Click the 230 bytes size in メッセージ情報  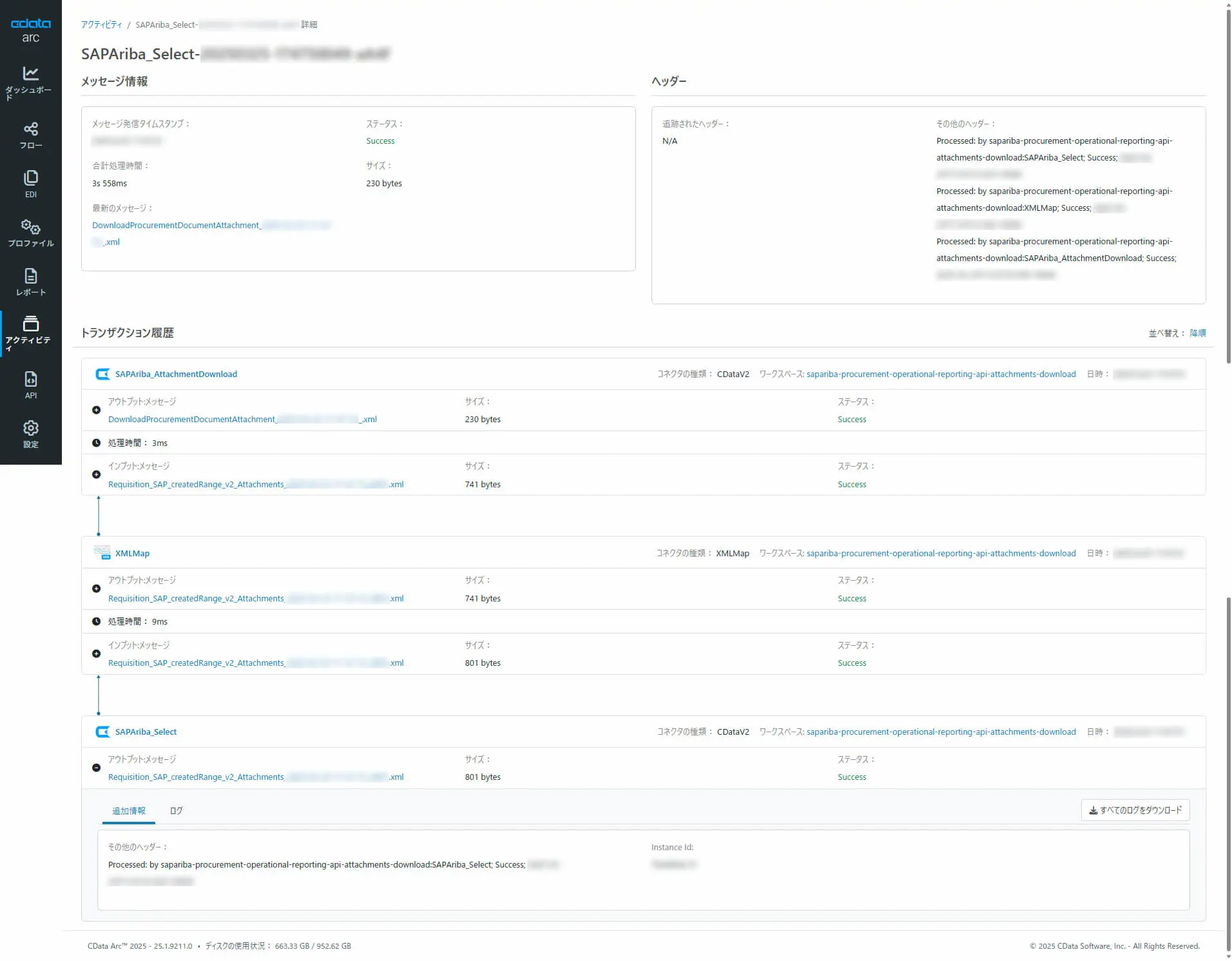tap(384, 184)
